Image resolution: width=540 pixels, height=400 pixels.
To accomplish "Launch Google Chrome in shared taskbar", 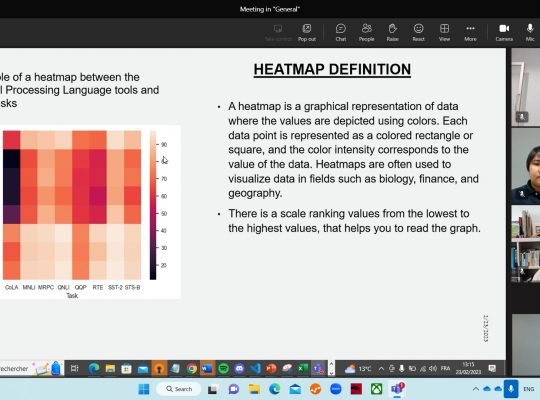I will [x=192, y=369].
